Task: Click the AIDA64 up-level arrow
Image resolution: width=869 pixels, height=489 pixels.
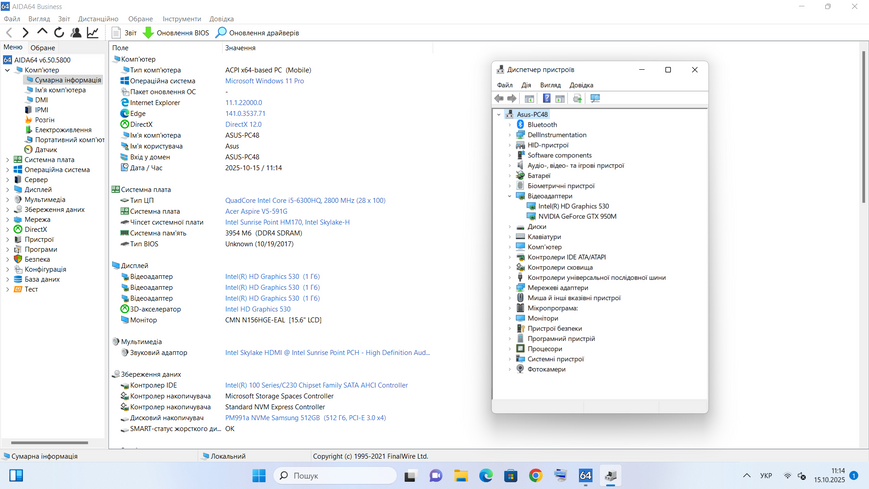Action: coord(42,33)
